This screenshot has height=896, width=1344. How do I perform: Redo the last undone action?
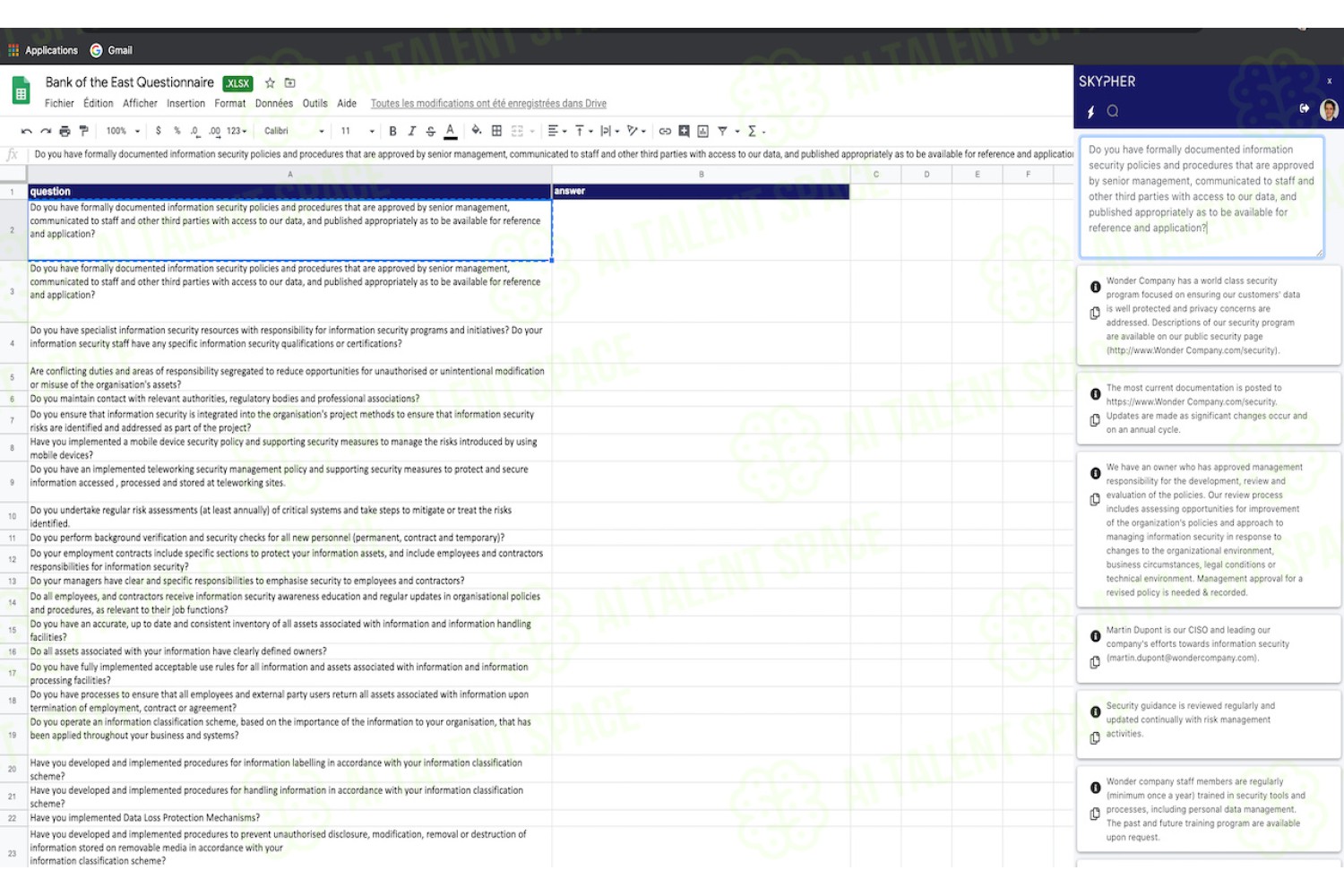tap(46, 131)
